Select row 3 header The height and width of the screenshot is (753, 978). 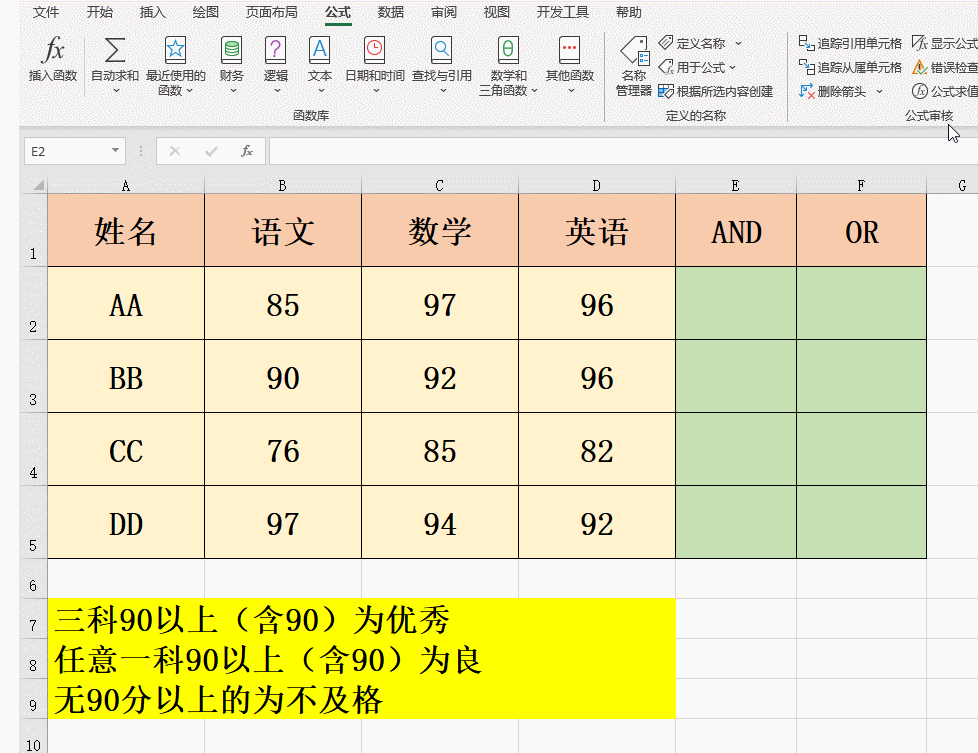pos(33,376)
